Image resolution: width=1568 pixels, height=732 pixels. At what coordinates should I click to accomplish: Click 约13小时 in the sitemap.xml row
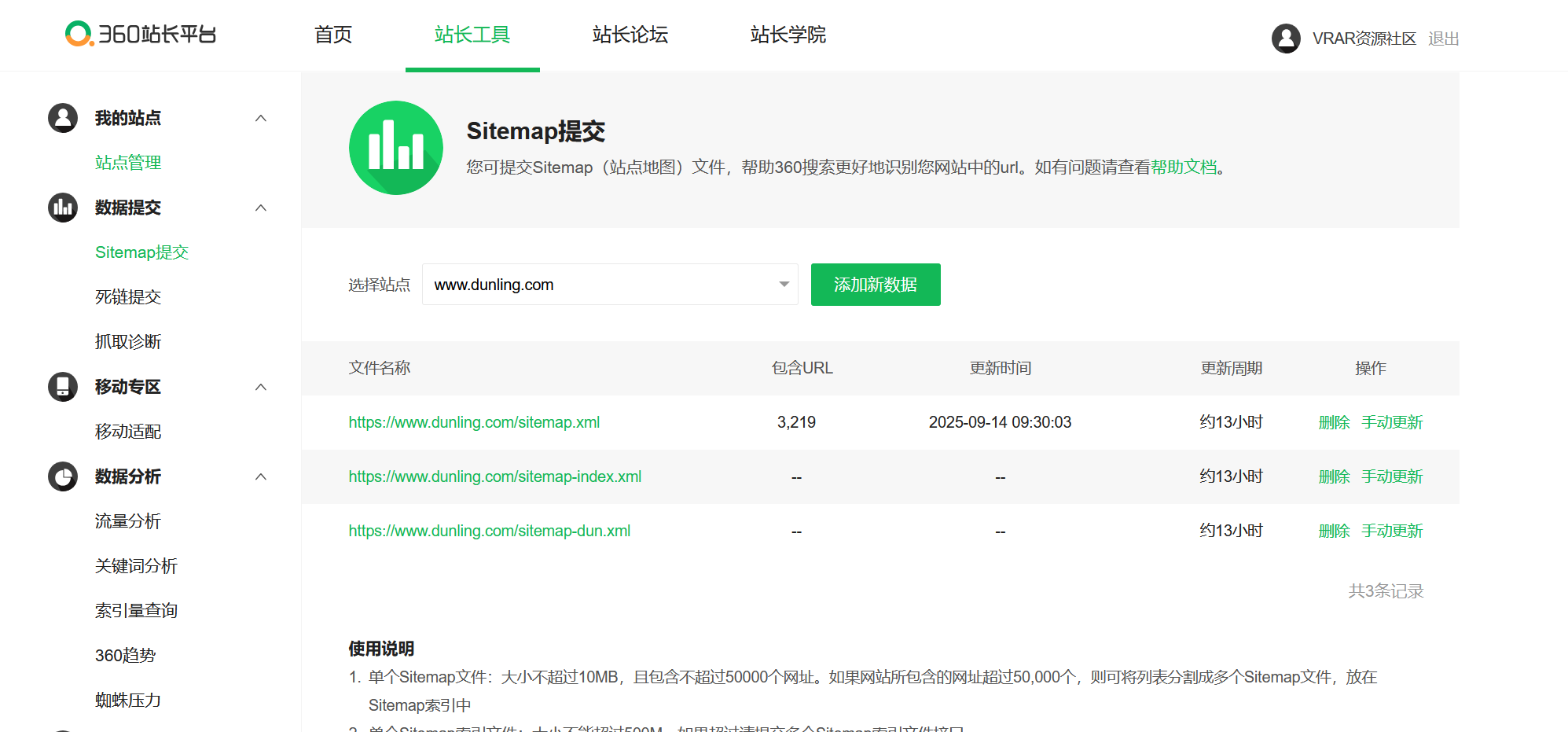pos(1231,422)
